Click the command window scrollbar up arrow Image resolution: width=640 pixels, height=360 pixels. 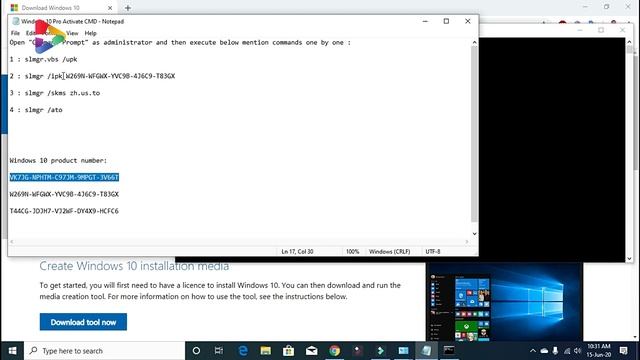tap(629, 42)
